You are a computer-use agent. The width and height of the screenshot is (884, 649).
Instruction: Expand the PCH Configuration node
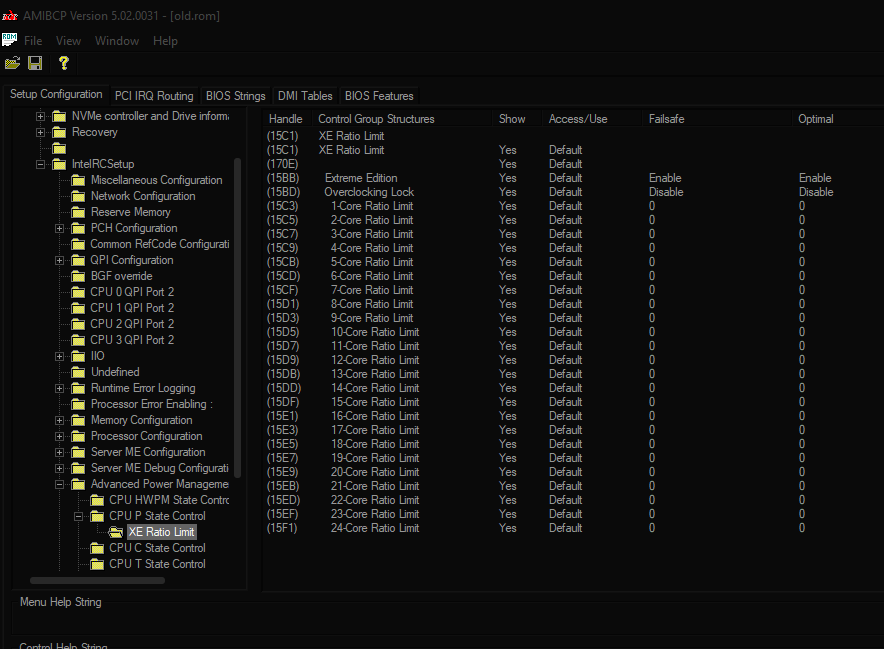click(59, 228)
